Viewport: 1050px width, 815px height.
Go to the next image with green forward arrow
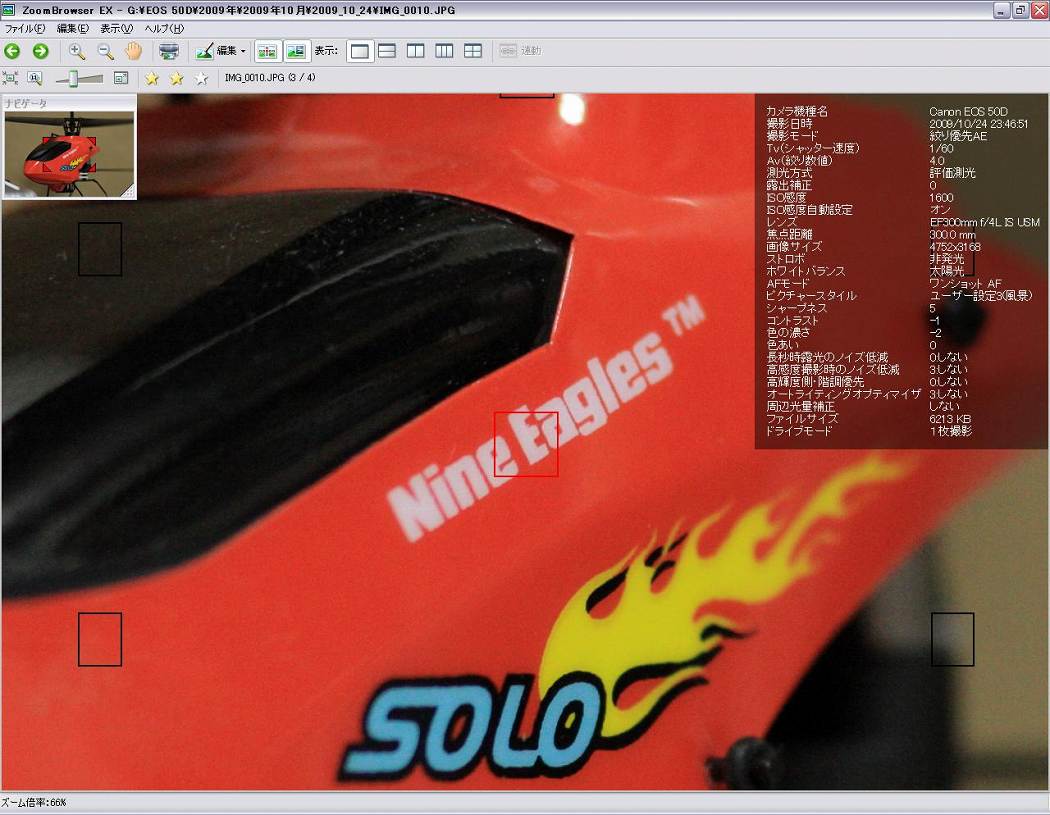point(40,51)
